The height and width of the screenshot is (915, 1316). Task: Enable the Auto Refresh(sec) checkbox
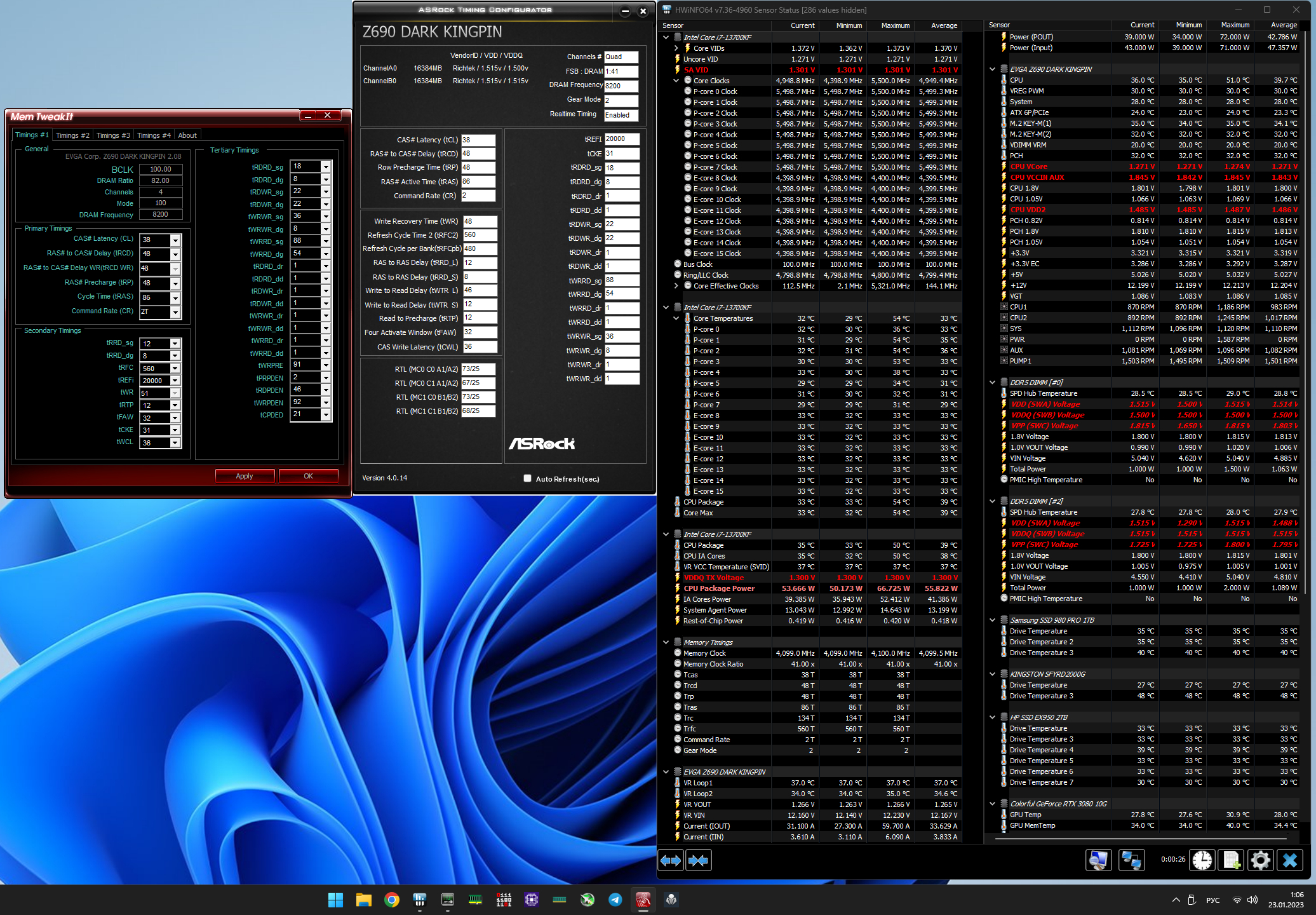click(x=527, y=478)
